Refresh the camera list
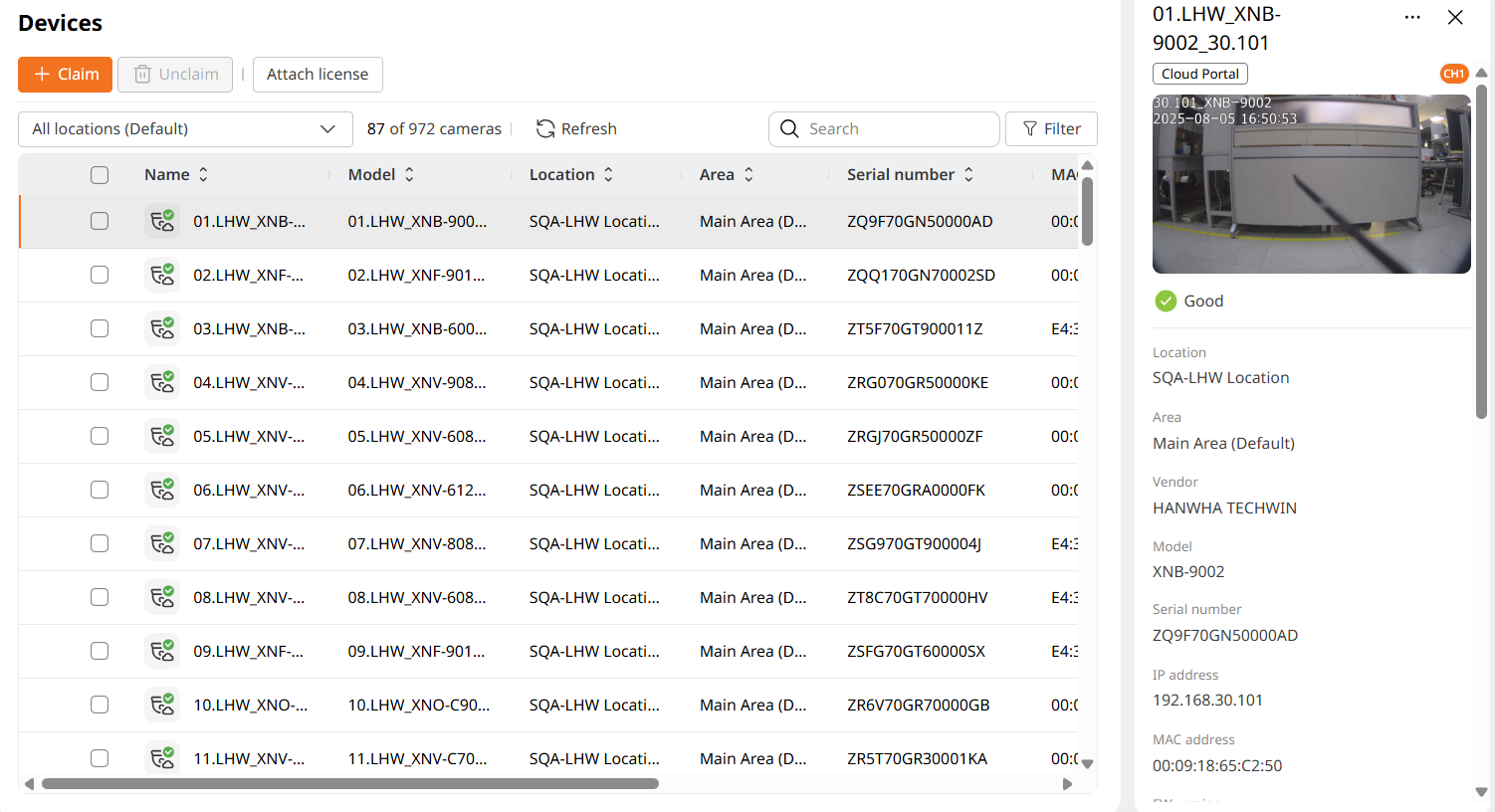This screenshot has height=812, width=1495. [x=576, y=129]
